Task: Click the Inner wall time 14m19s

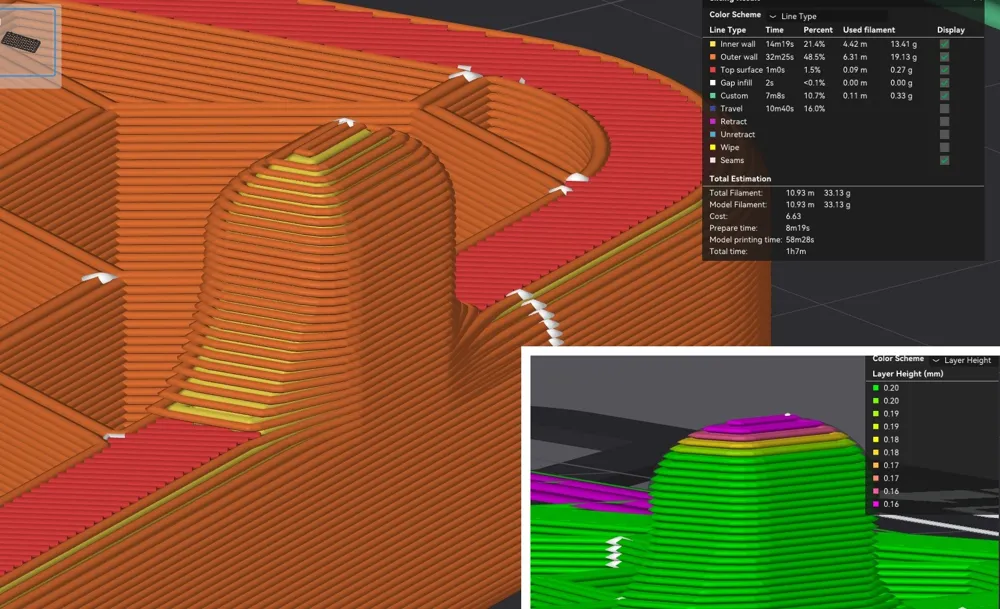Action: click(779, 44)
